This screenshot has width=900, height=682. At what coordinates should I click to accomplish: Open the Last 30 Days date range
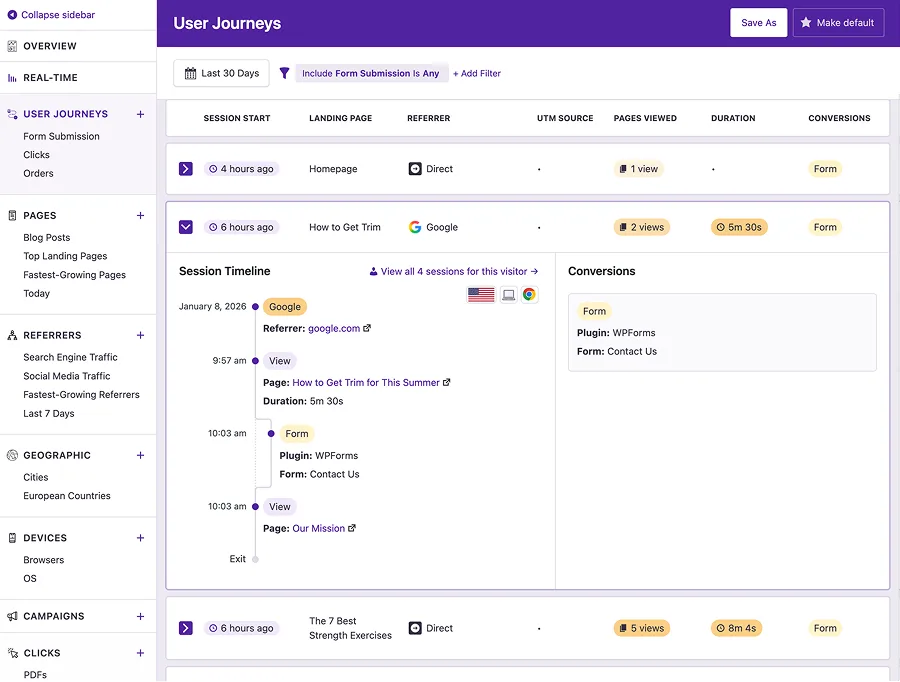pyautogui.click(x=221, y=73)
